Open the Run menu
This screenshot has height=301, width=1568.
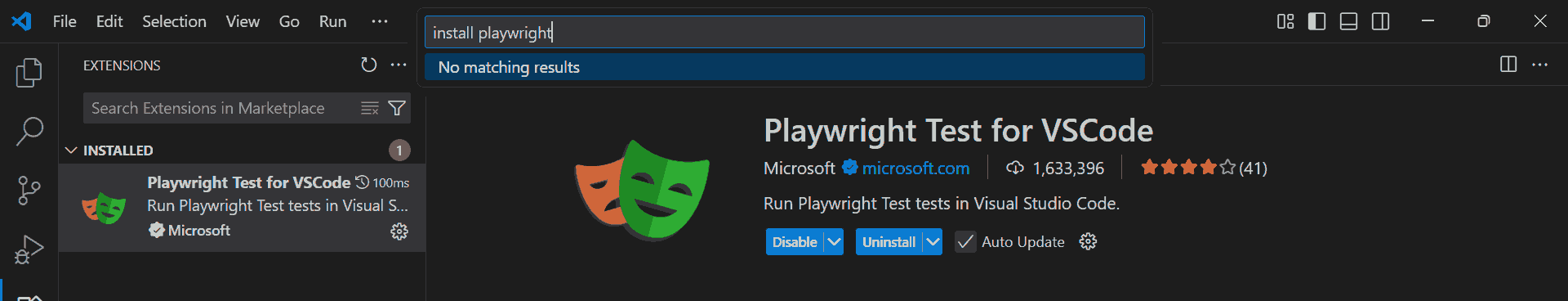(x=332, y=21)
